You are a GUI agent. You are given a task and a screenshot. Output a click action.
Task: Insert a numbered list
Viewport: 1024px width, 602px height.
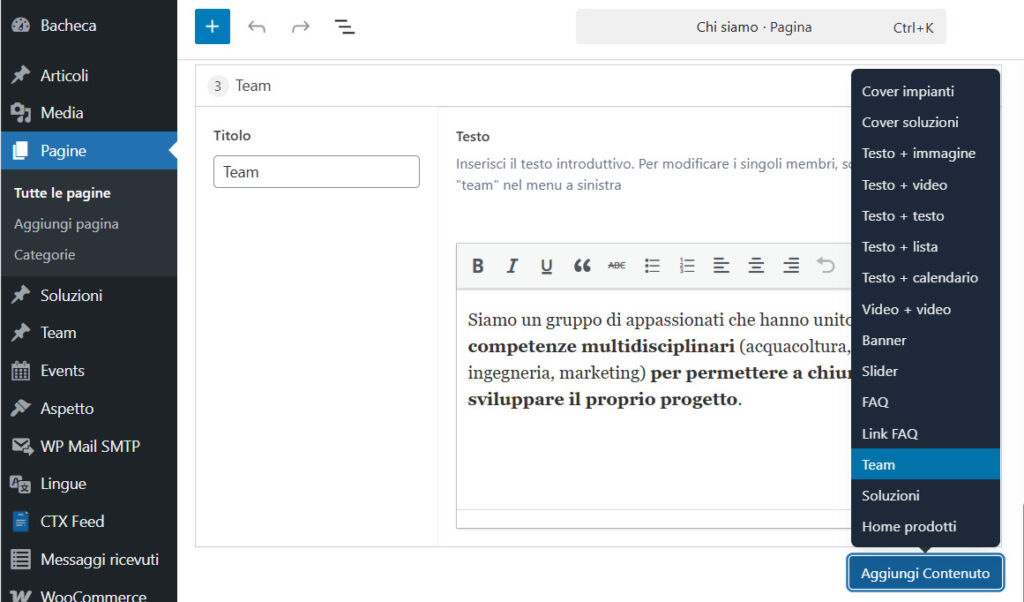tap(687, 265)
